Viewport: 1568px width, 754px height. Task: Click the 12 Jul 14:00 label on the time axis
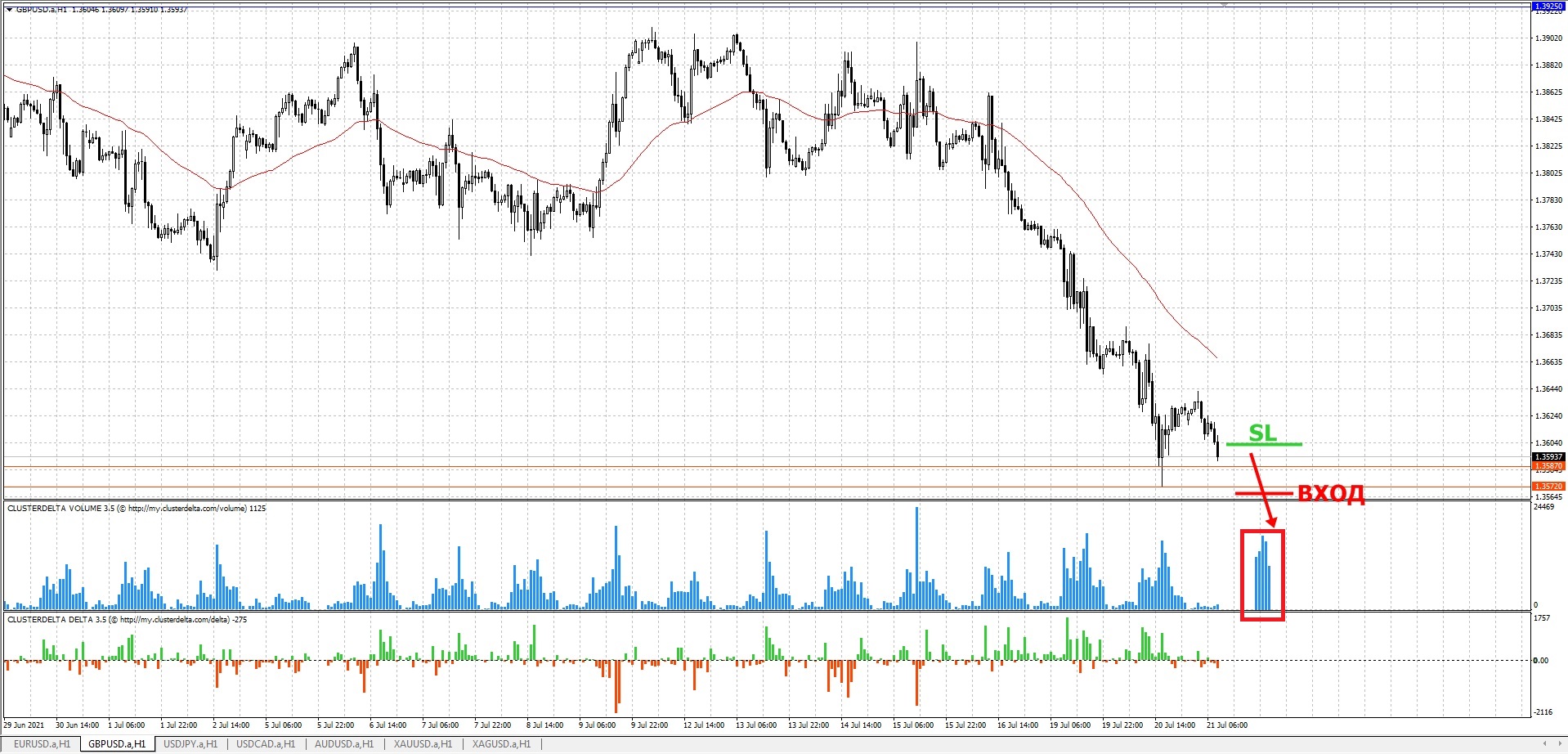(704, 725)
